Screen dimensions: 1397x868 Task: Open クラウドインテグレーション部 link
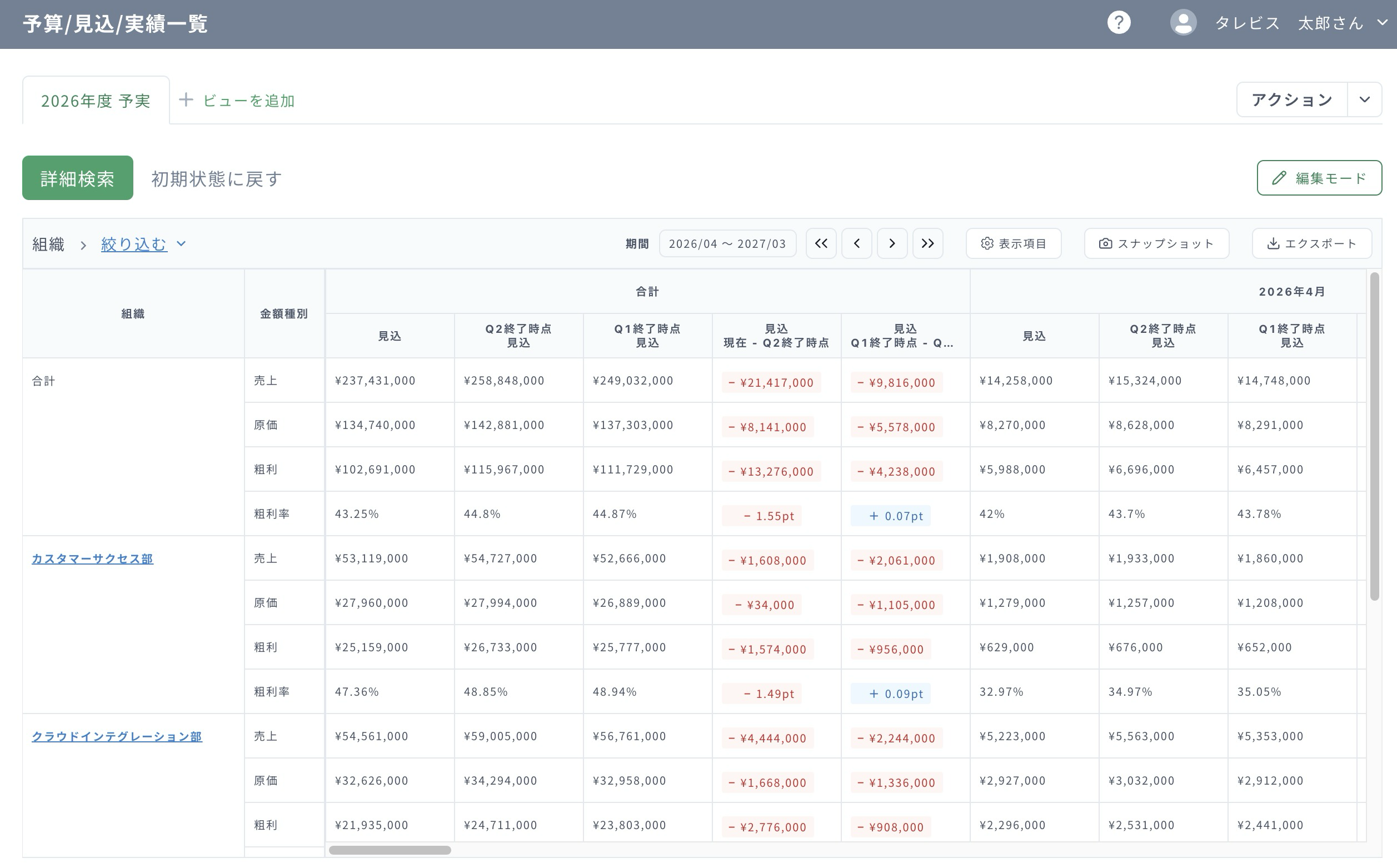(117, 736)
